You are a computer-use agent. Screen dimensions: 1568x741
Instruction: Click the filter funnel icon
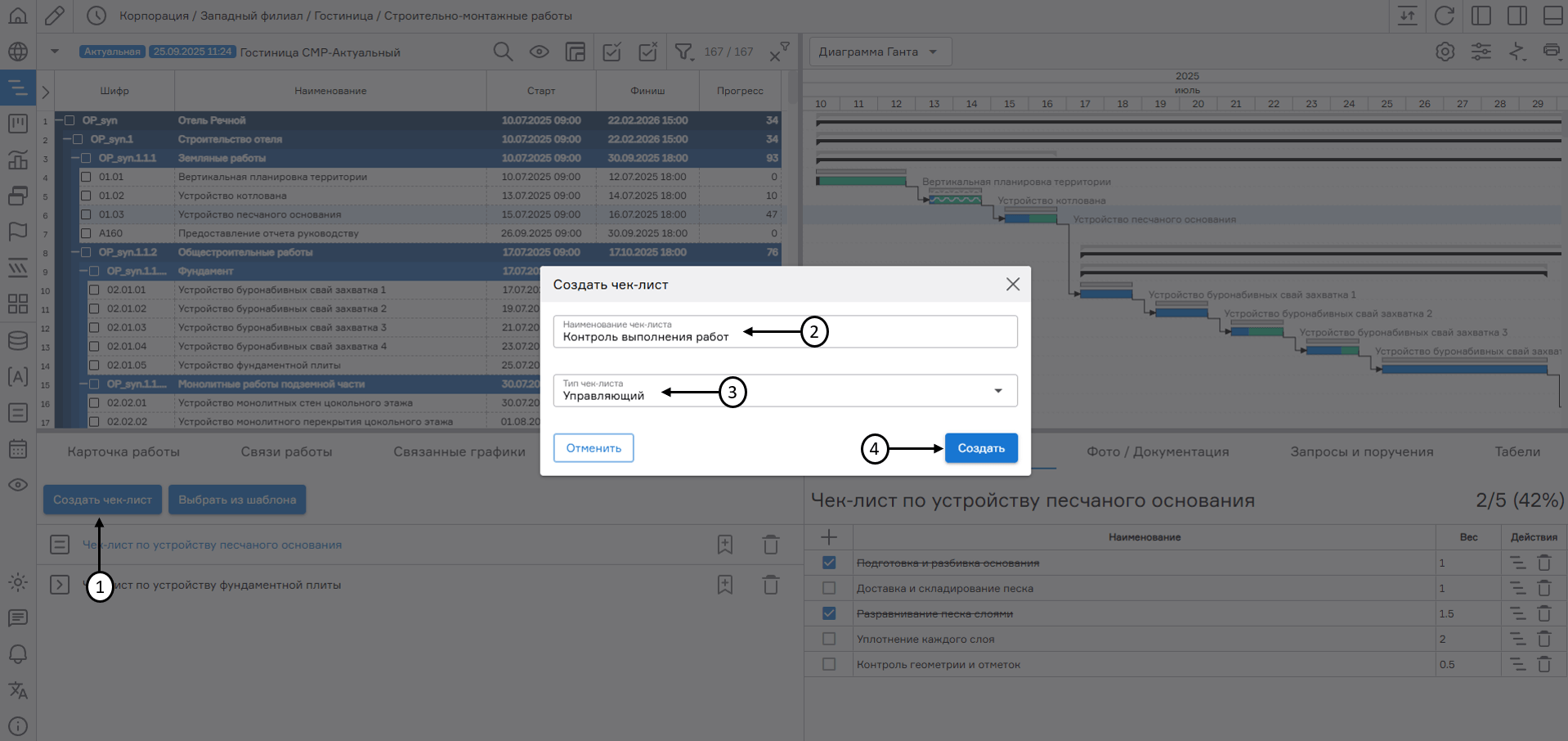pos(683,52)
